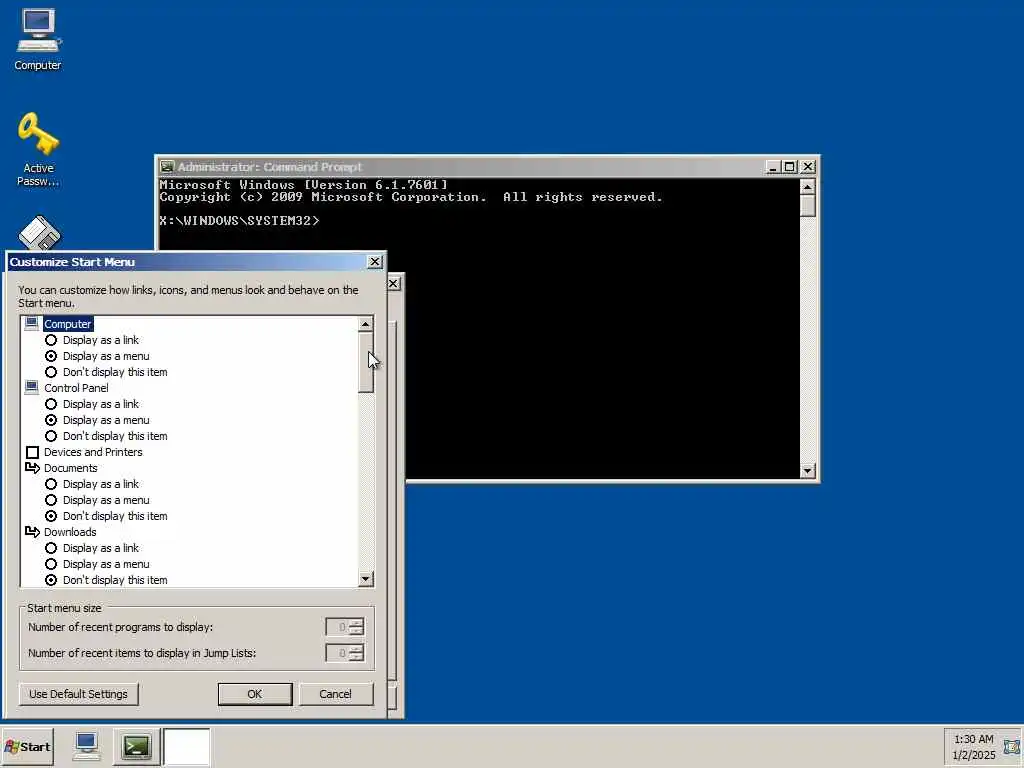Minimize the Command Prompt window
Viewport: 1024px width, 768px height.
(773, 167)
